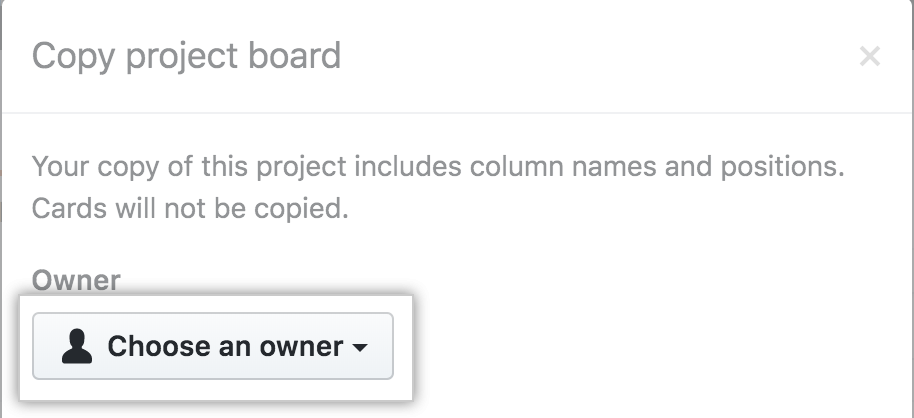
Task: Open the Choose an owner menu
Action: (213, 346)
